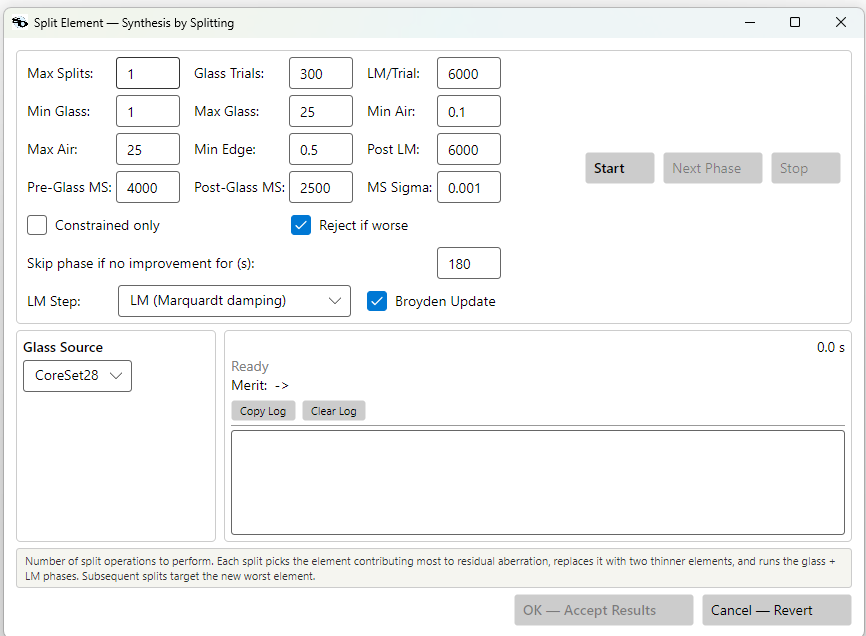Click the app icon in title bar
The image size is (866, 636).
[20, 23]
